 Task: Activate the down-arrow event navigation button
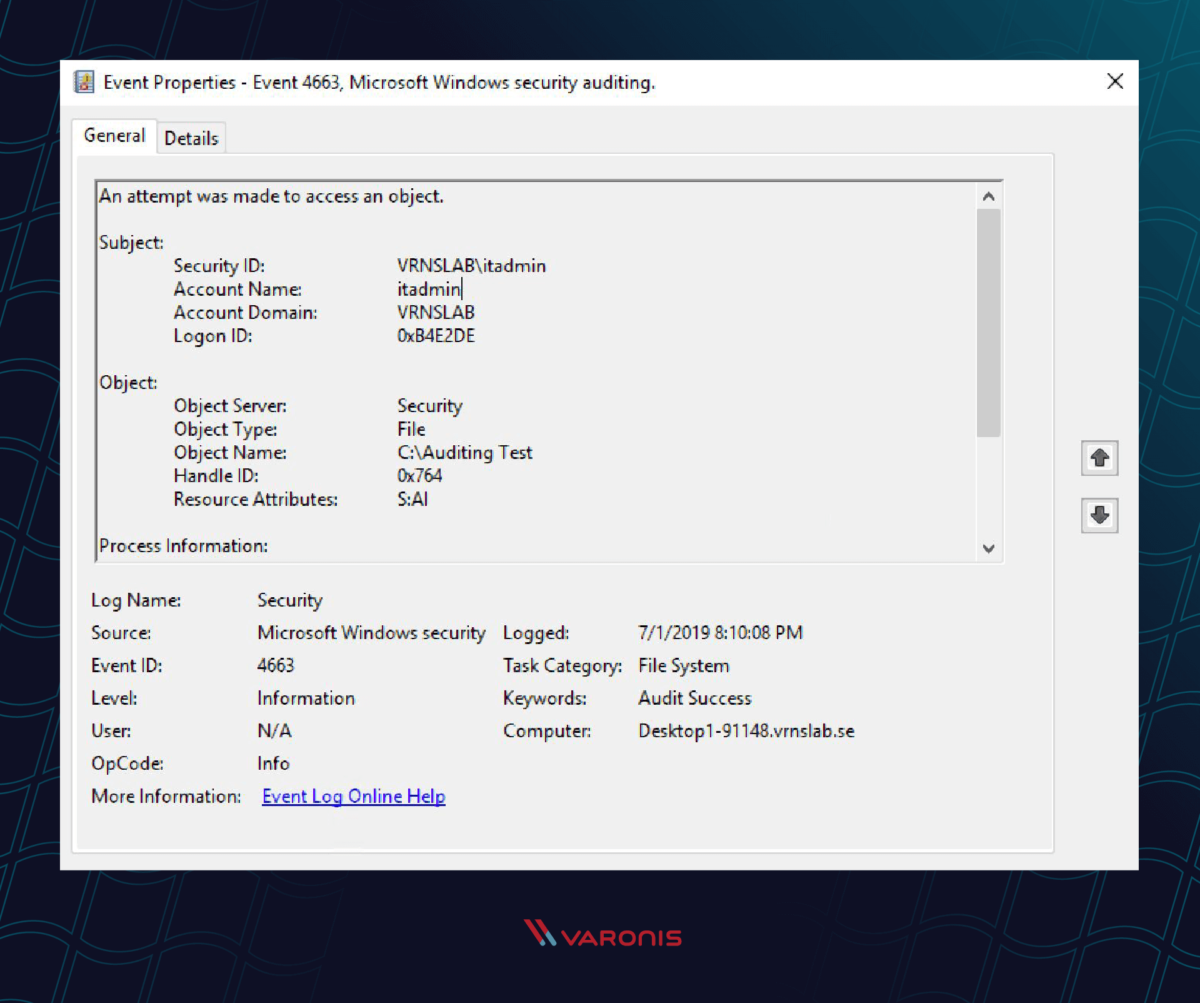(1098, 515)
